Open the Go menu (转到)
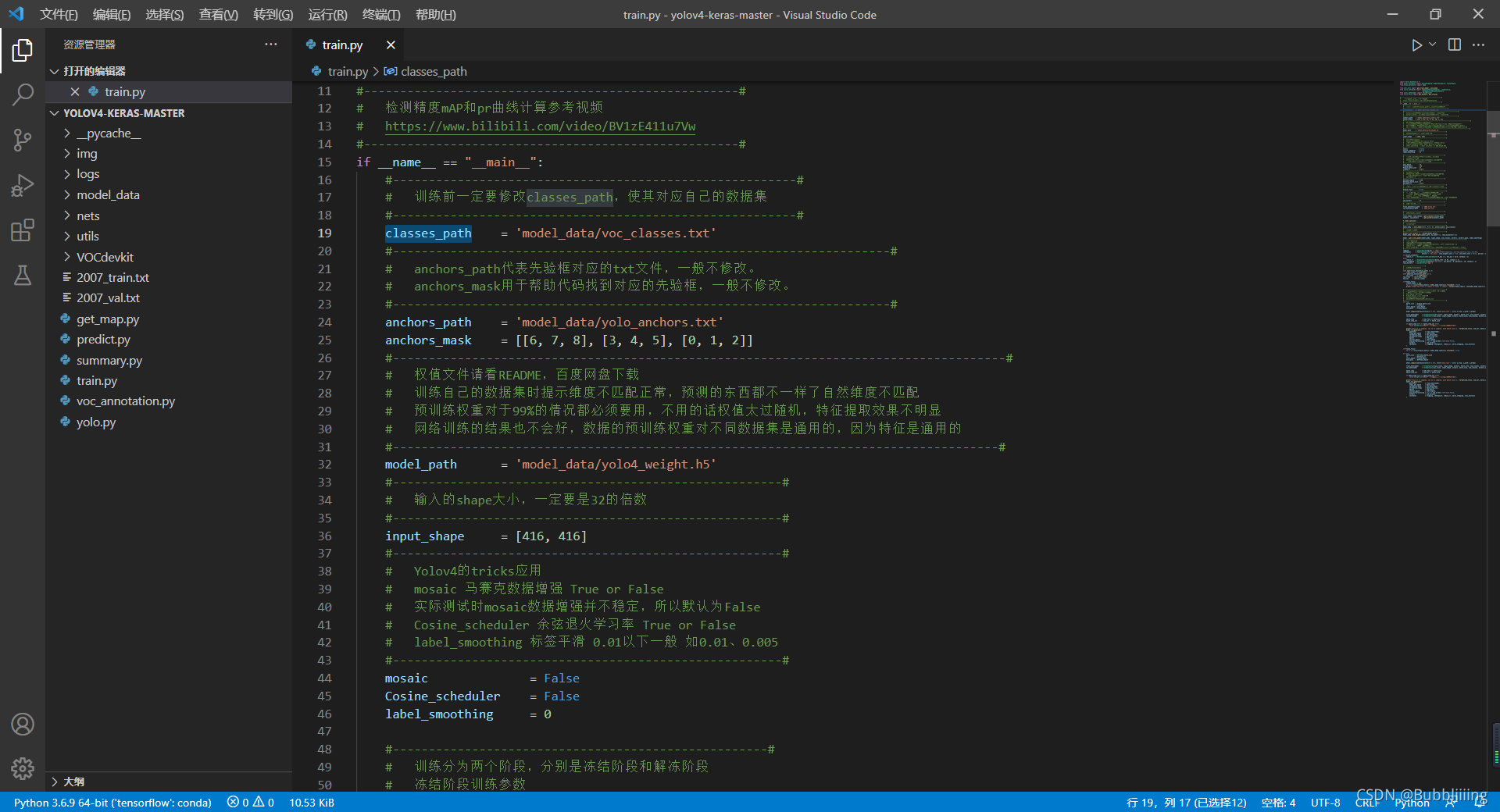Viewport: 1500px width, 812px height. (273, 14)
